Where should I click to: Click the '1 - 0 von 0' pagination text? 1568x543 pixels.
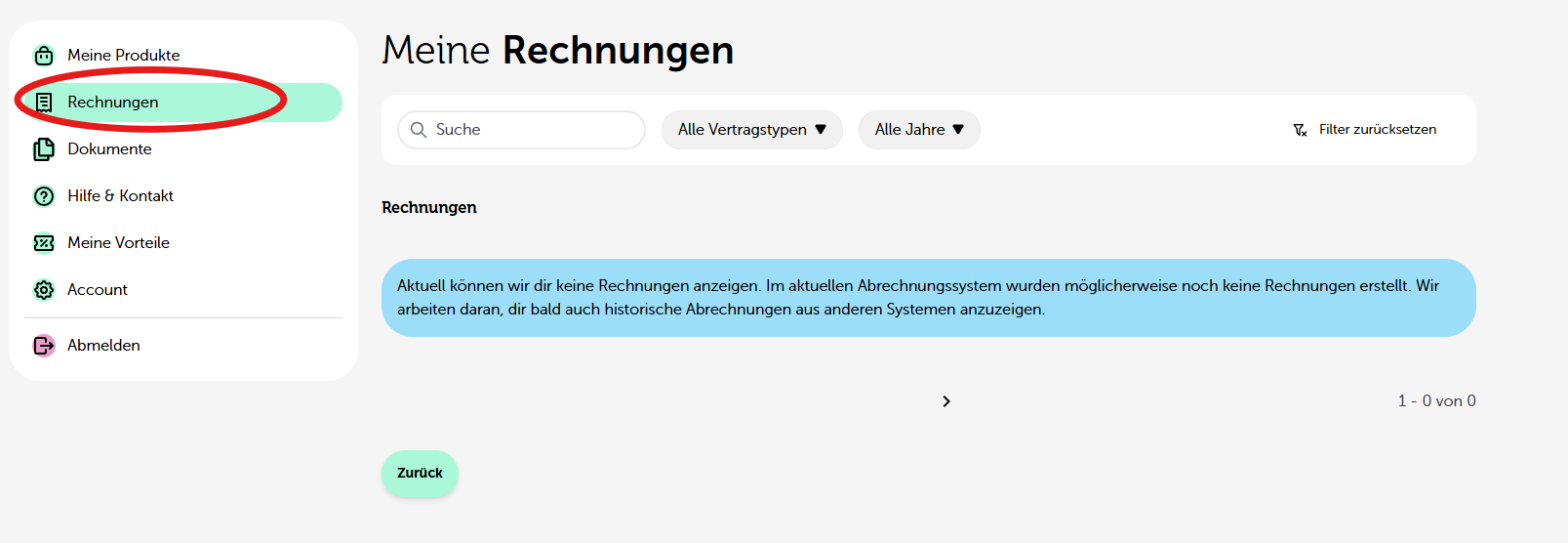click(x=1436, y=401)
